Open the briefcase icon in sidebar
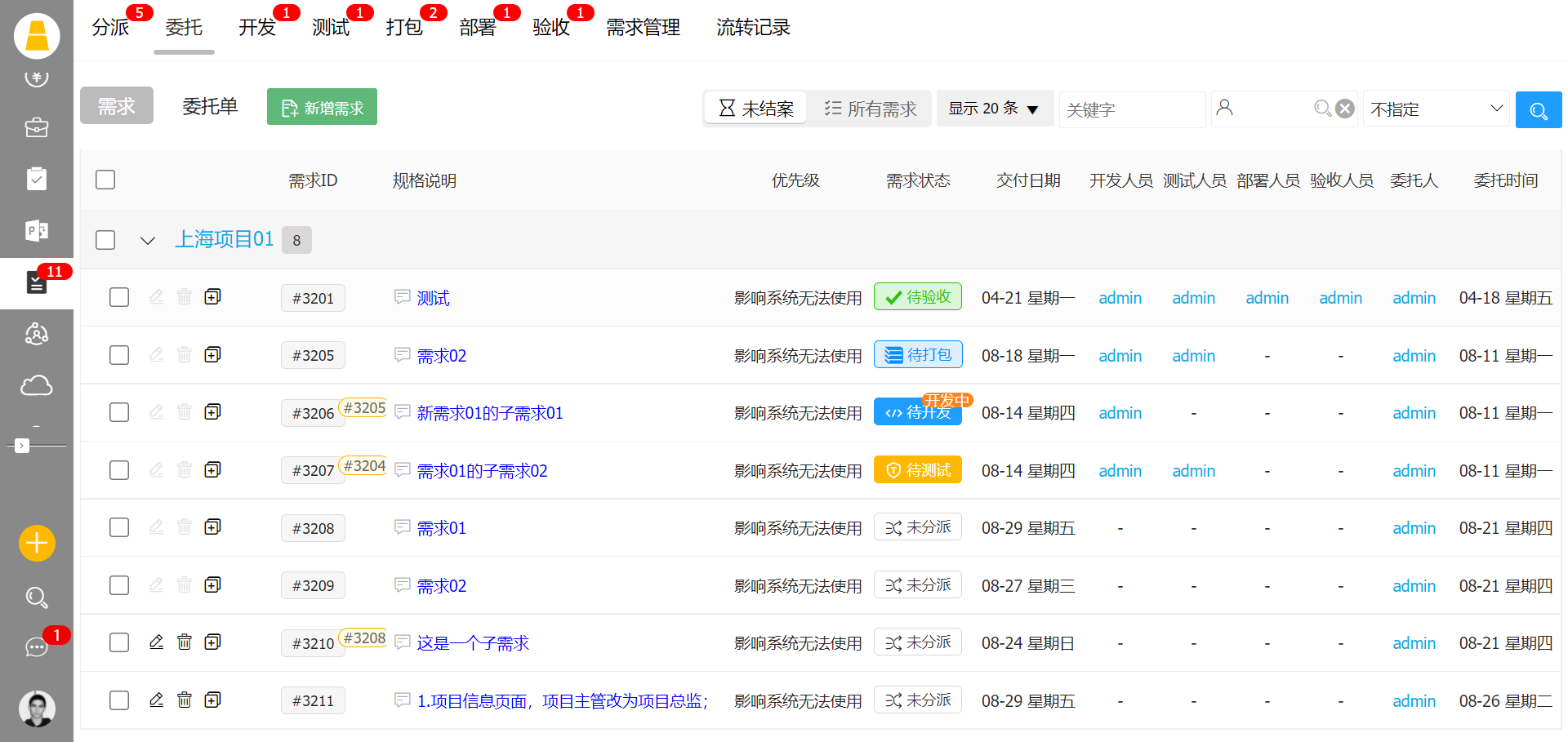Screen dimensions: 1568x742 pos(37,128)
